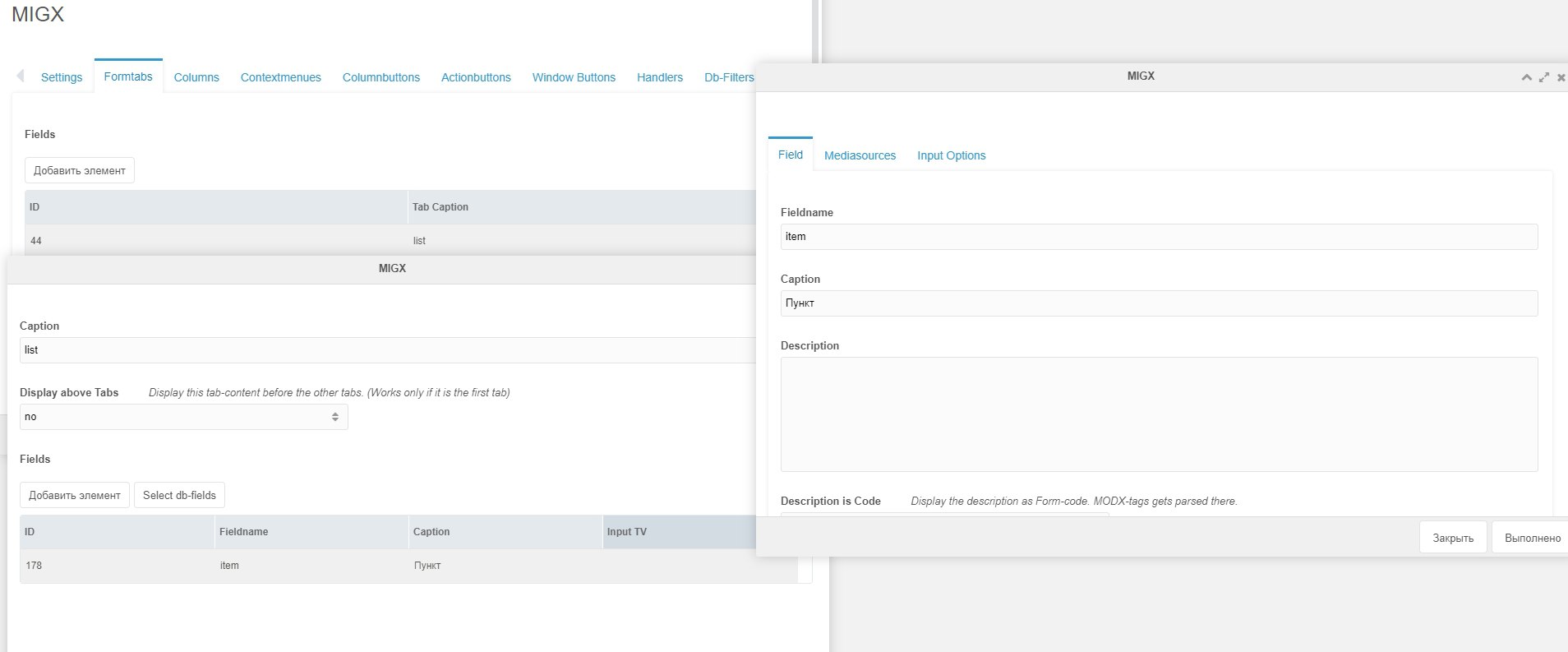Maximize the MIGX field window with the expand icon
The image size is (1568, 652).
coord(1544,77)
